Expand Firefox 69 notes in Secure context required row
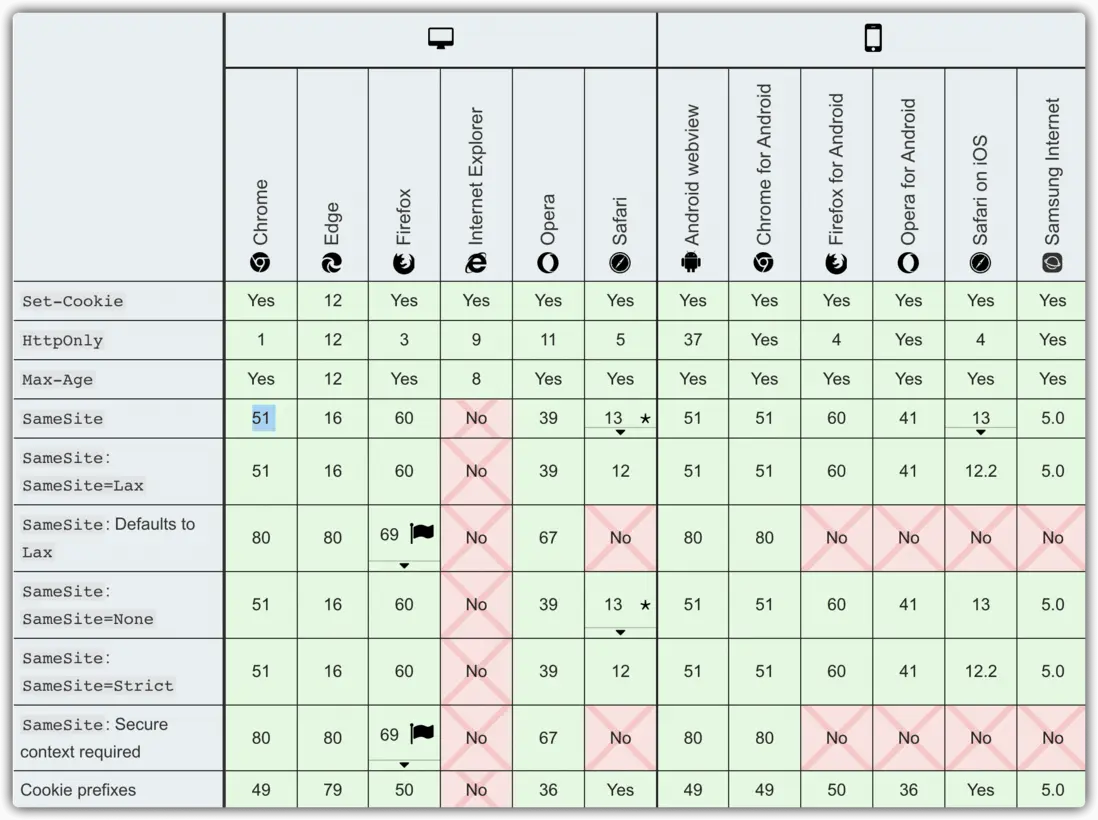Viewport: 1098px width, 820px height. coord(404,765)
